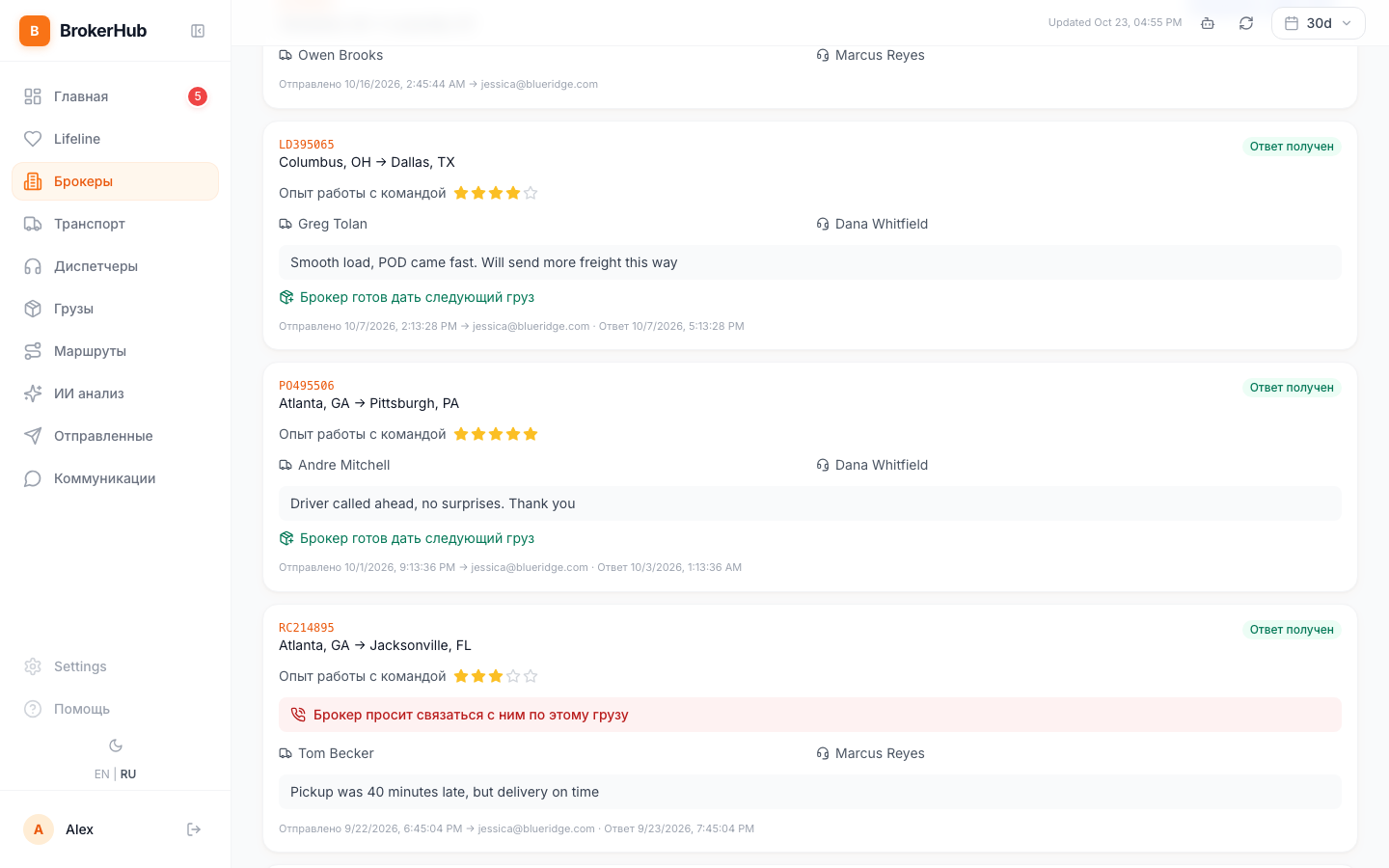This screenshot has height=868, width=1389.
Task: Click the truck icon for Транспорт
Action: pyautogui.click(x=33, y=224)
